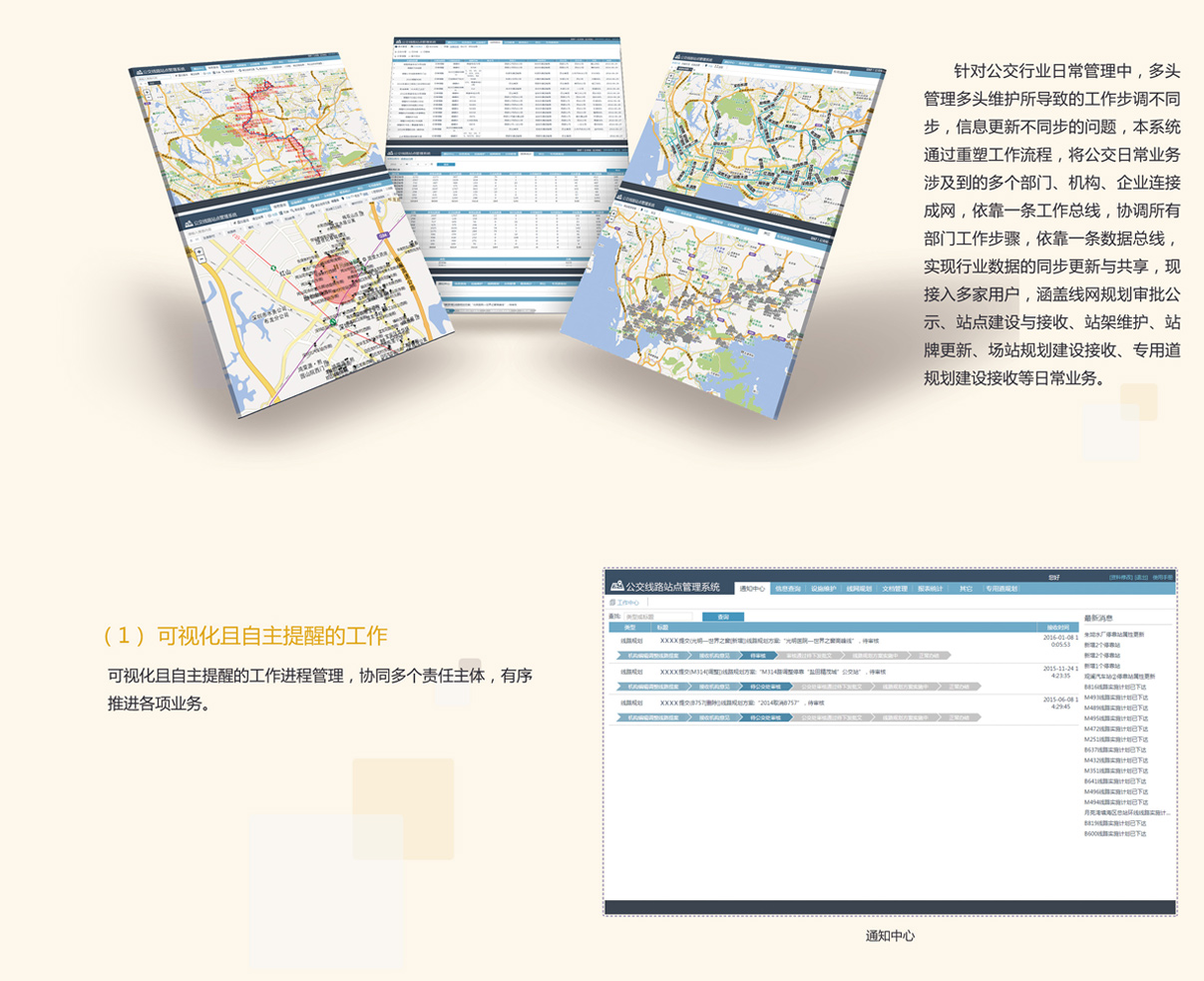This screenshot has height=981, width=1204.
Task: Select the 专用道规划 tab
Action: [1002, 589]
